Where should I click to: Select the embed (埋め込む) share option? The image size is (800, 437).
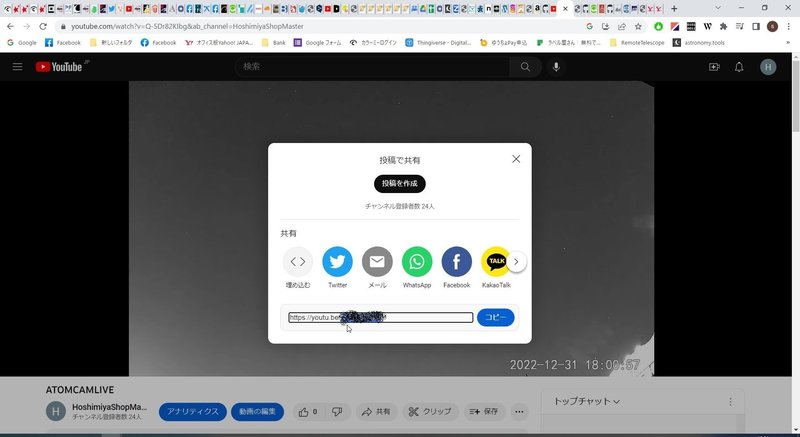pos(298,262)
